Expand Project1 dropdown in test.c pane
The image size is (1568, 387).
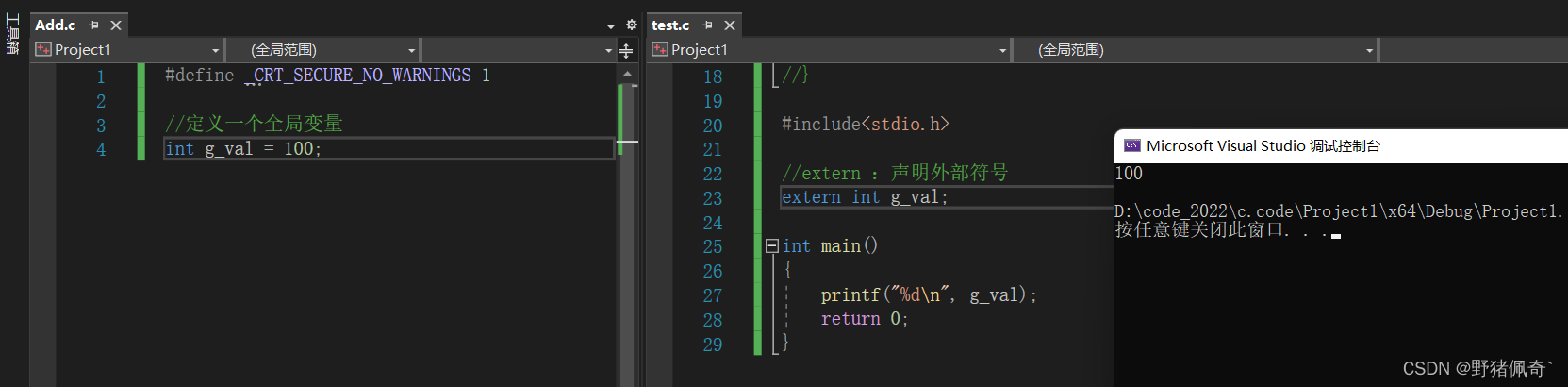click(x=1002, y=50)
